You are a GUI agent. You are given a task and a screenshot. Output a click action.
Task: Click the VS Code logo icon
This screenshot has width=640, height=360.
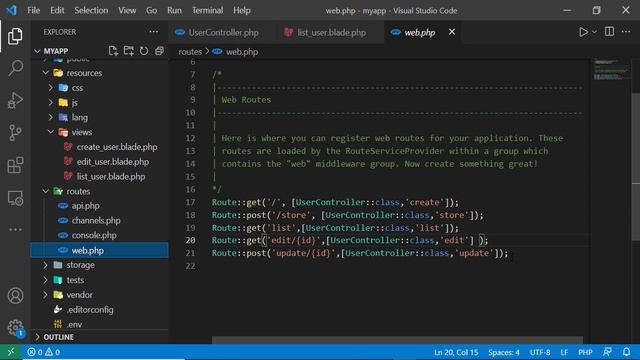[x=11, y=10]
